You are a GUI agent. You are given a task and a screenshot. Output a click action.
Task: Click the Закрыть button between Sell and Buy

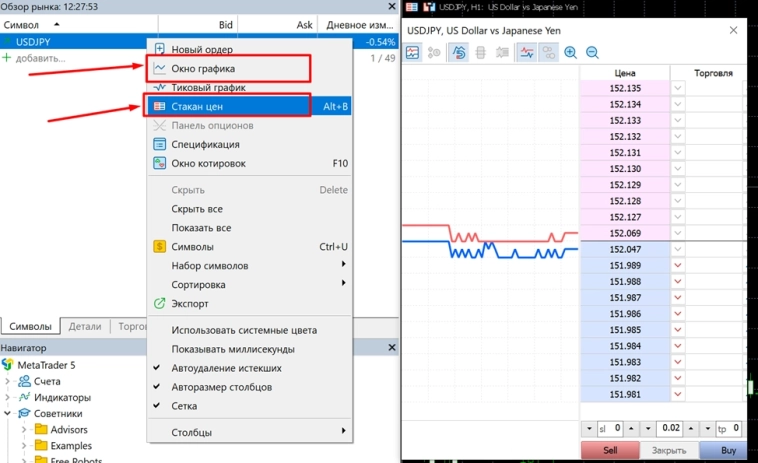(x=669, y=450)
